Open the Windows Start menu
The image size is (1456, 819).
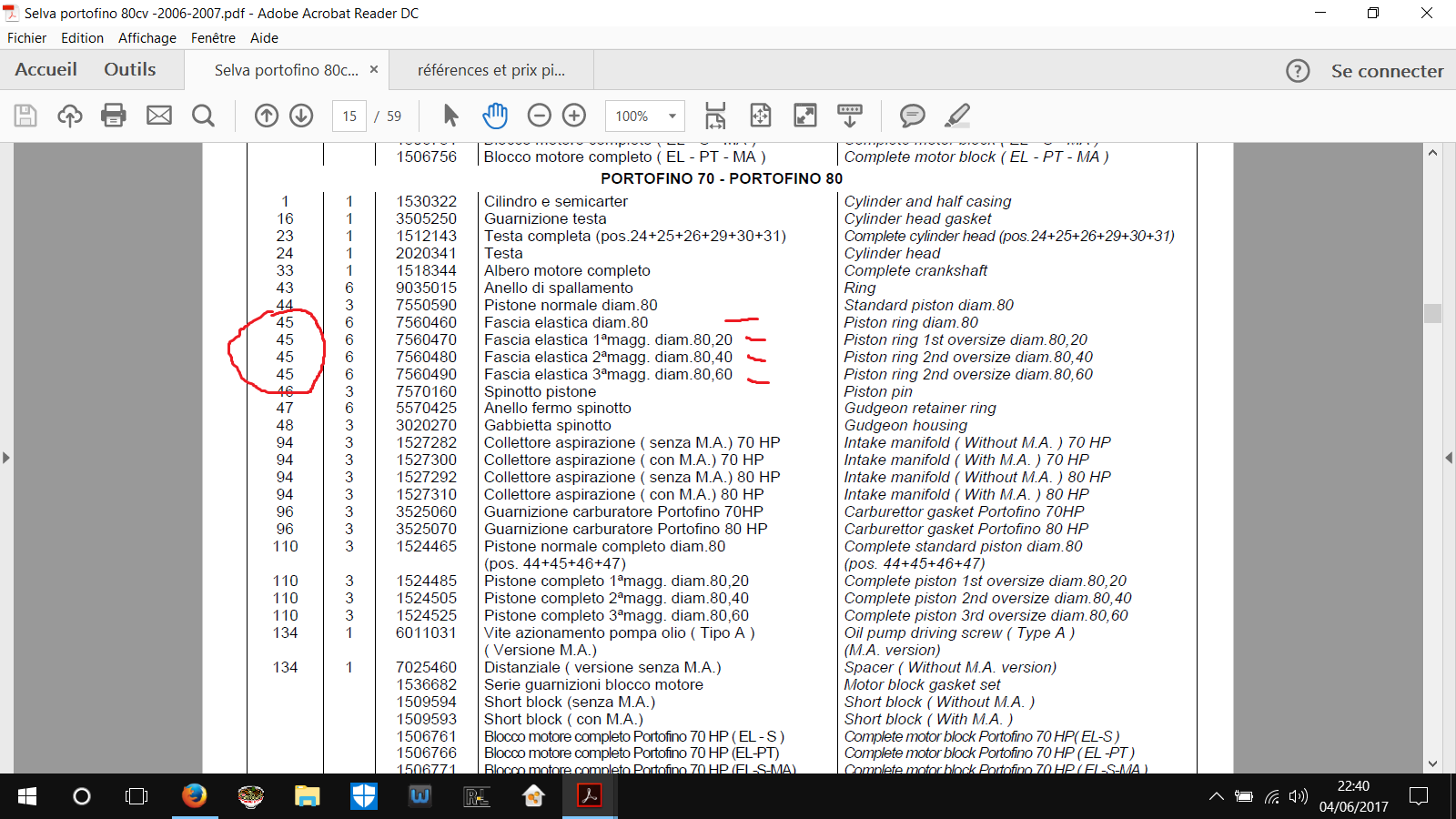(x=27, y=796)
